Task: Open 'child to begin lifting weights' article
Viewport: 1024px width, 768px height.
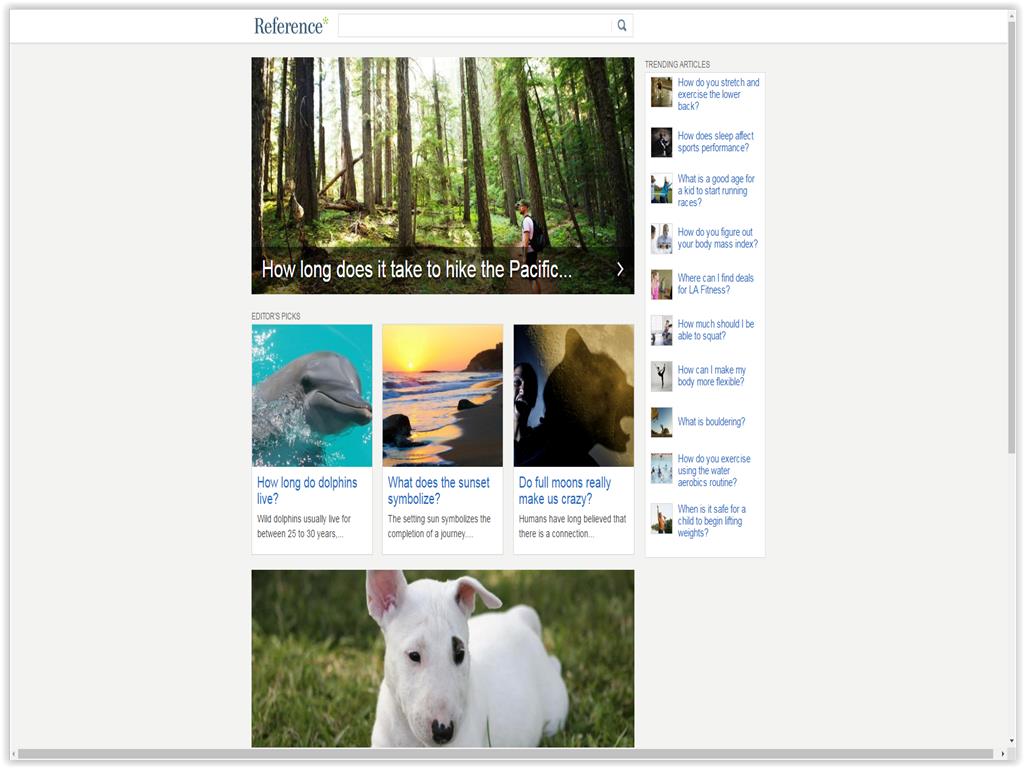Action: click(711, 520)
